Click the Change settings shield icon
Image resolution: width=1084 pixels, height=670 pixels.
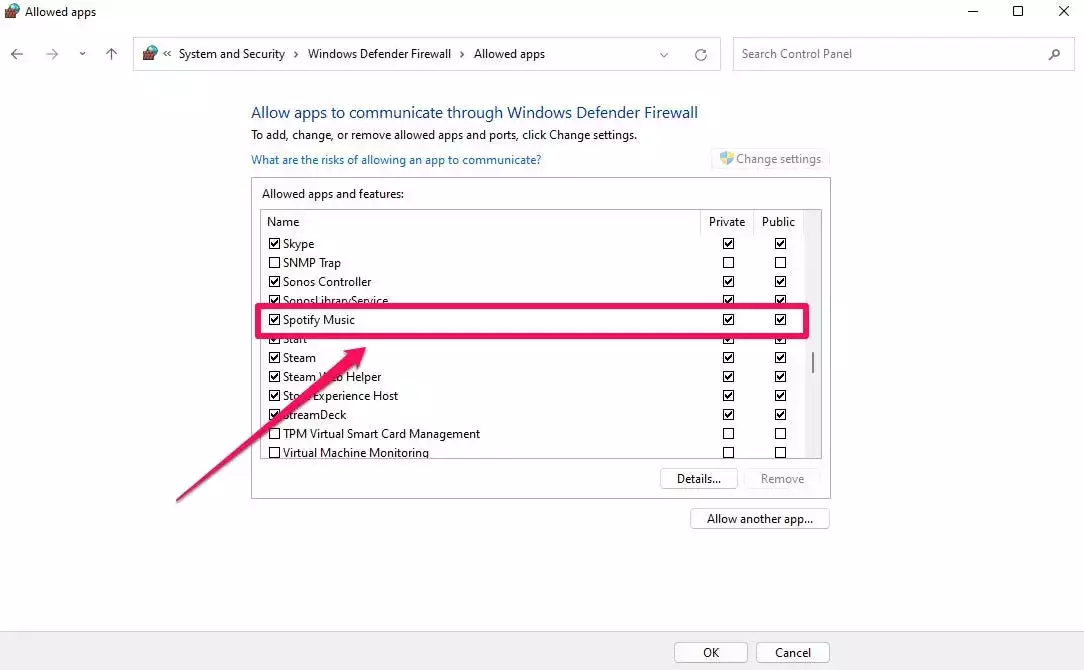pyautogui.click(x=727, y=159)
